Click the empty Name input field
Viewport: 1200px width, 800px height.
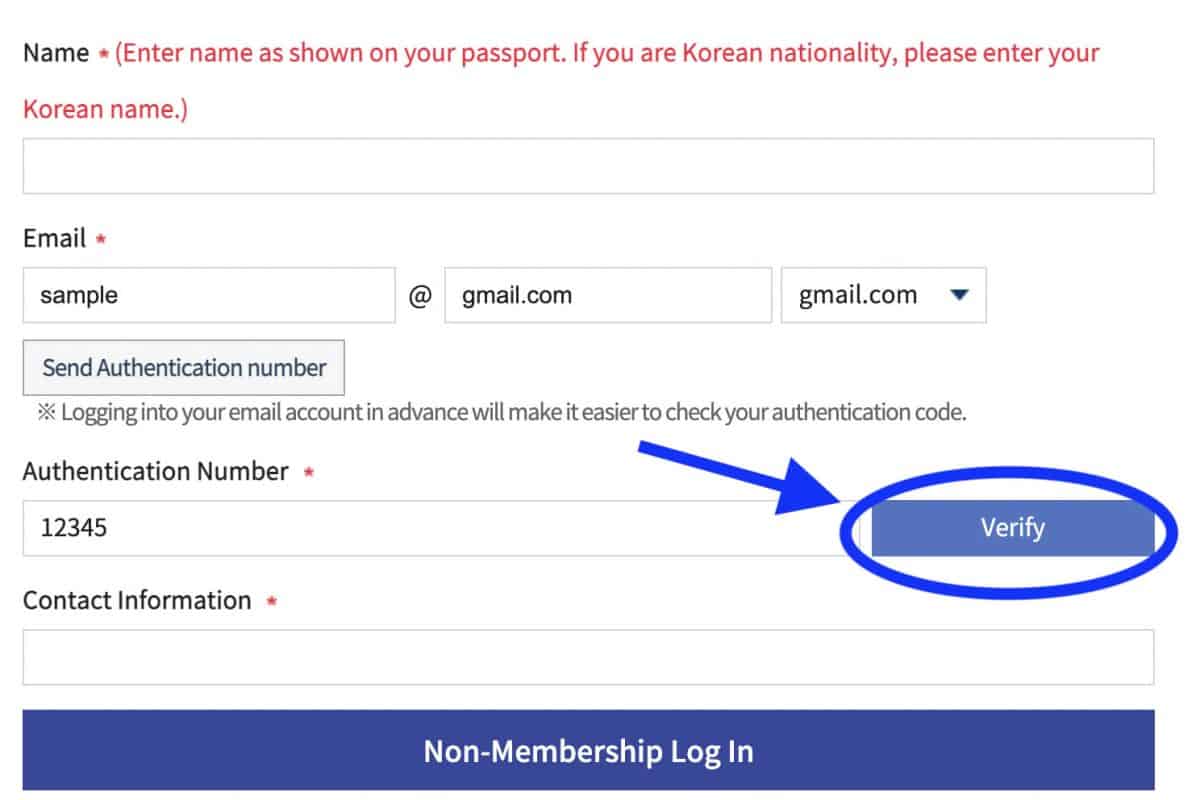pos(588,166)
